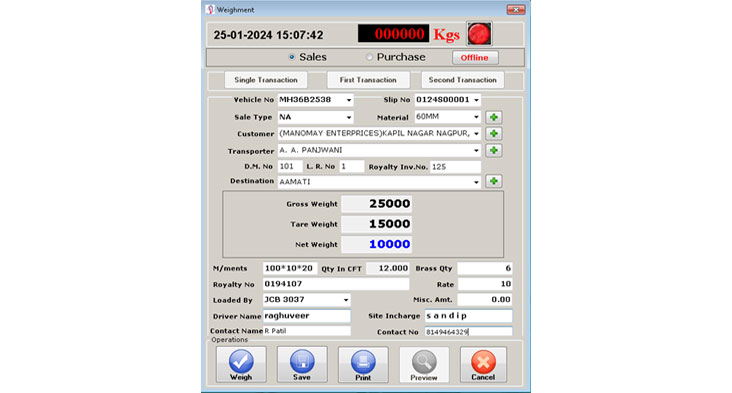Click the D.M. No input field
Viewport: 732px width, 393px height.
[290, 167]
